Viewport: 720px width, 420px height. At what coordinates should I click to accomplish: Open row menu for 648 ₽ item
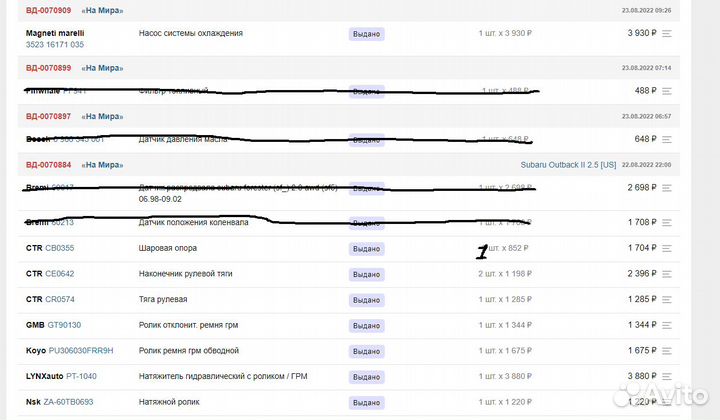pos(667,139)
